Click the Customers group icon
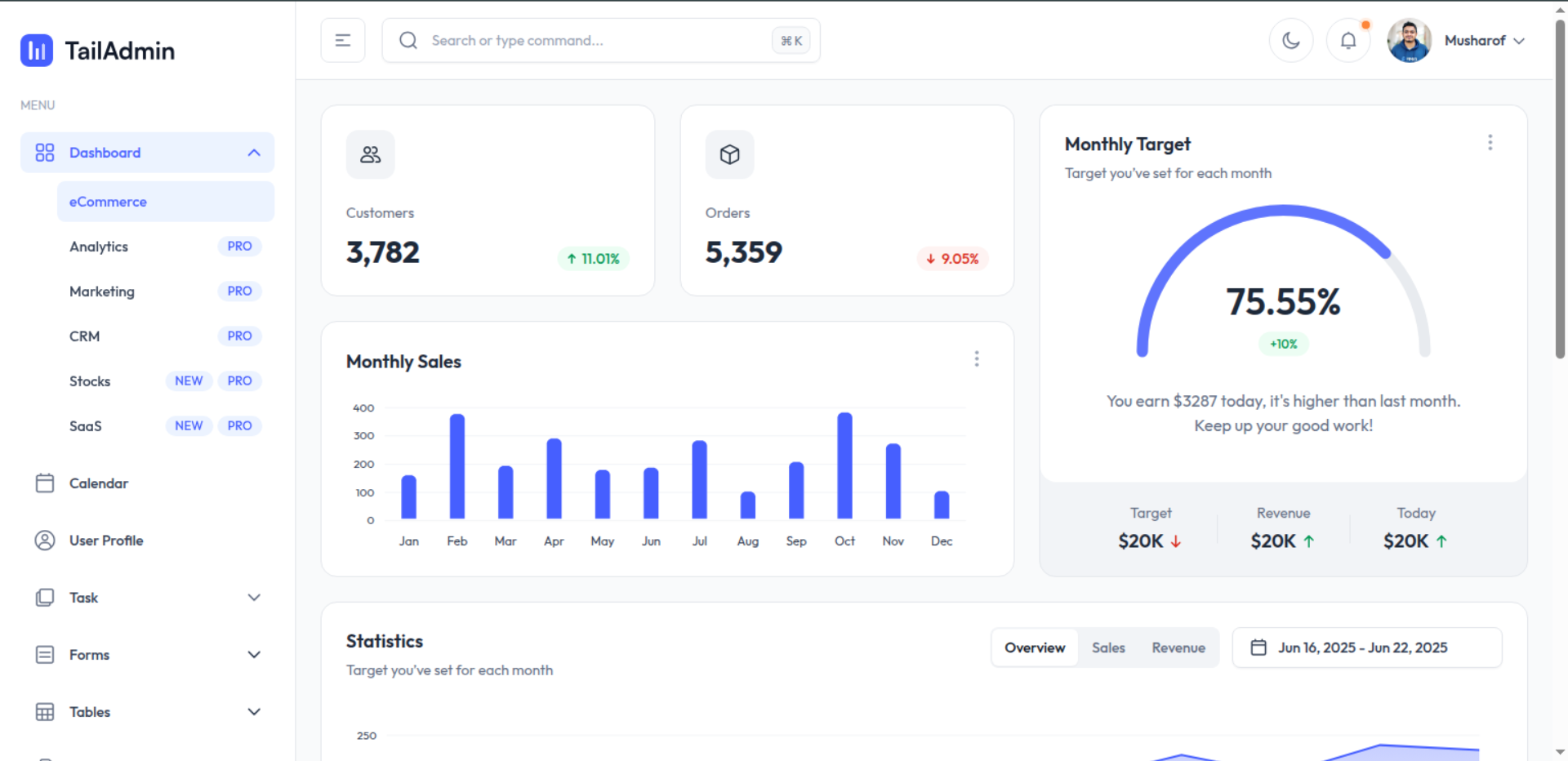 click(x=370, y=154)
